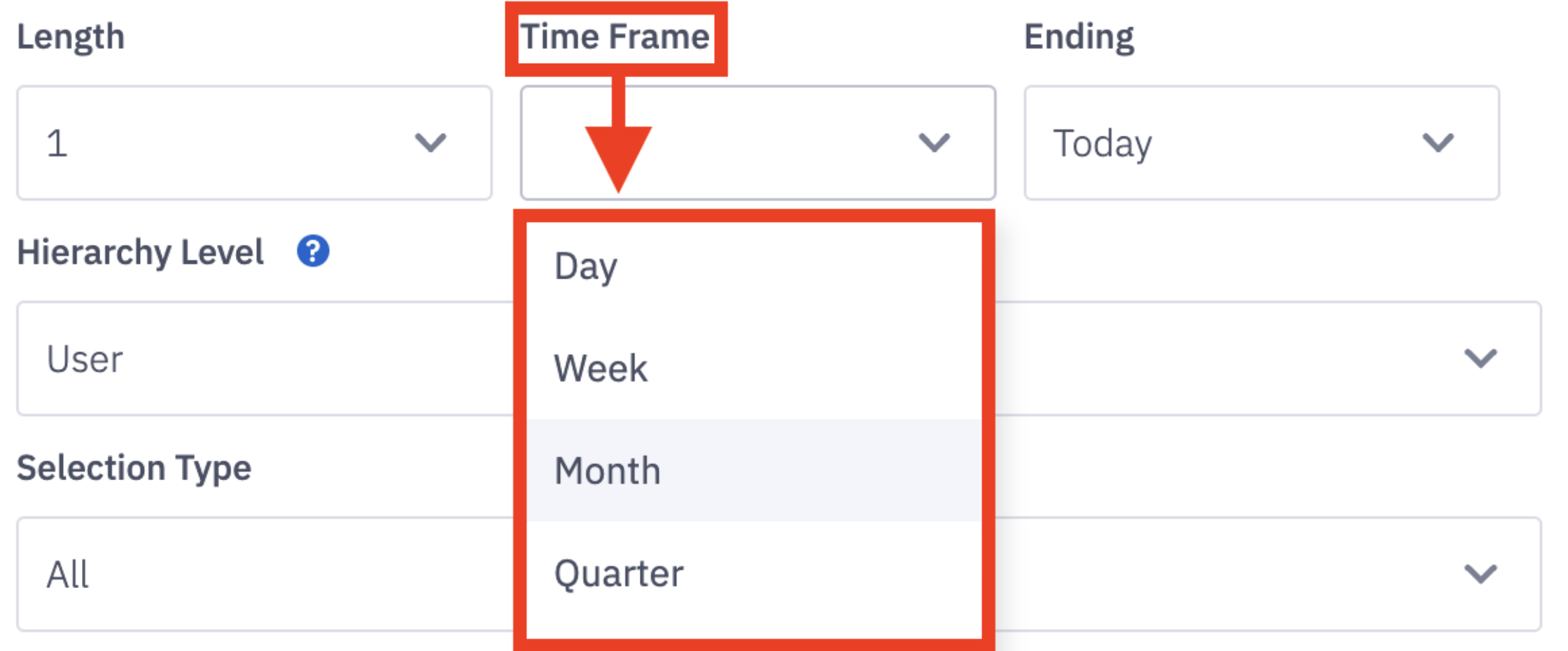This screenshot has height=651, width=1568.
Task: Click the Hierarchy Level chevron arrow
Action: click(1480, 358)
